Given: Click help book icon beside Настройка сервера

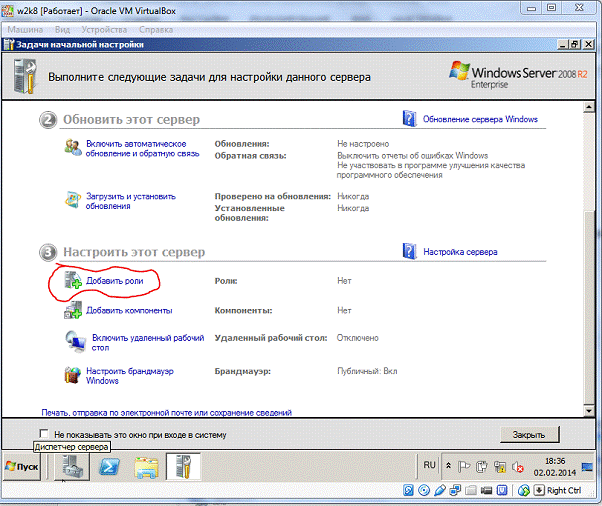Looking at the screenshot, I should [x=409, y=251].
